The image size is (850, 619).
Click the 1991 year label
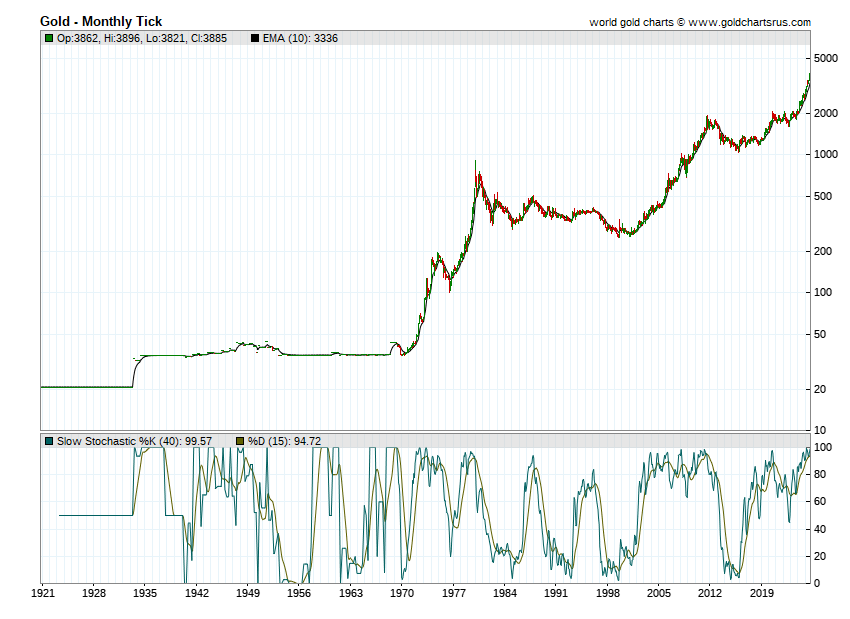click(x=556, y=593)
